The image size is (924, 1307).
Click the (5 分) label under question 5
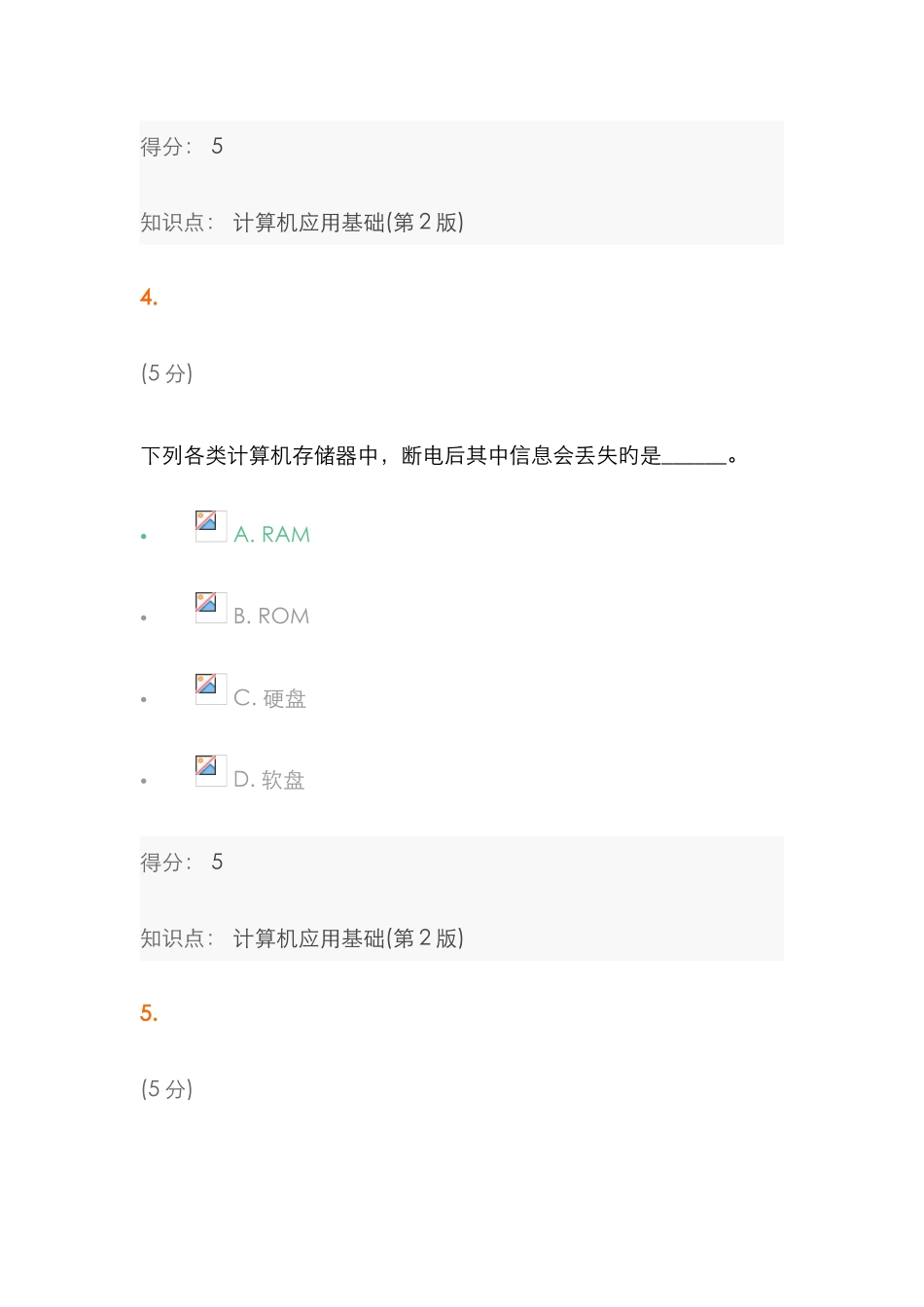167,1089
